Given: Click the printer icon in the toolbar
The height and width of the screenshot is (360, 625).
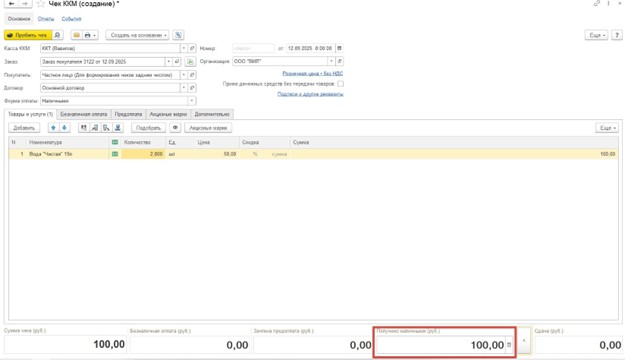Looking at the screenshot, I should point(87,35).
